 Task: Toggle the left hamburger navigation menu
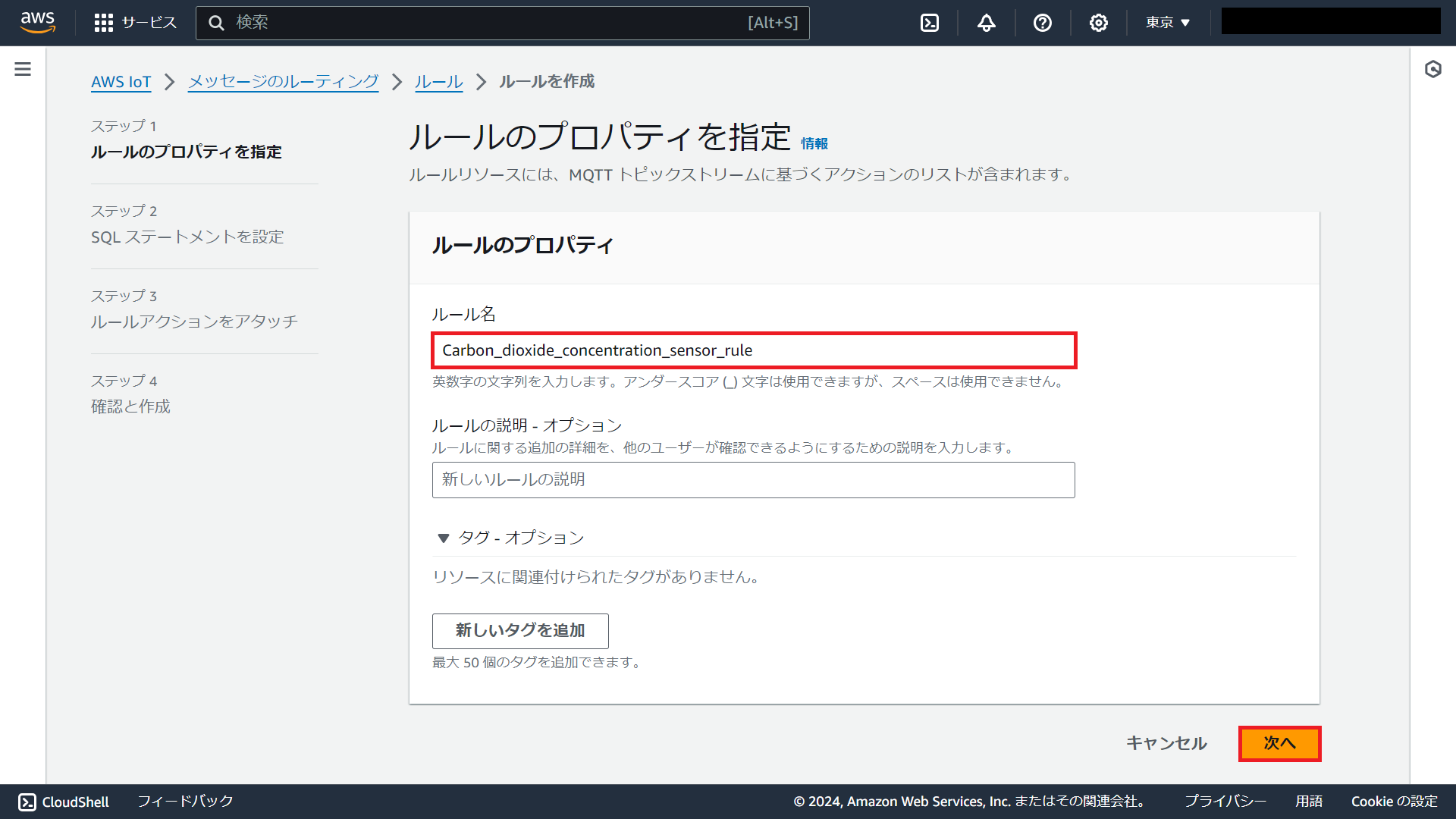coord(23,69)
